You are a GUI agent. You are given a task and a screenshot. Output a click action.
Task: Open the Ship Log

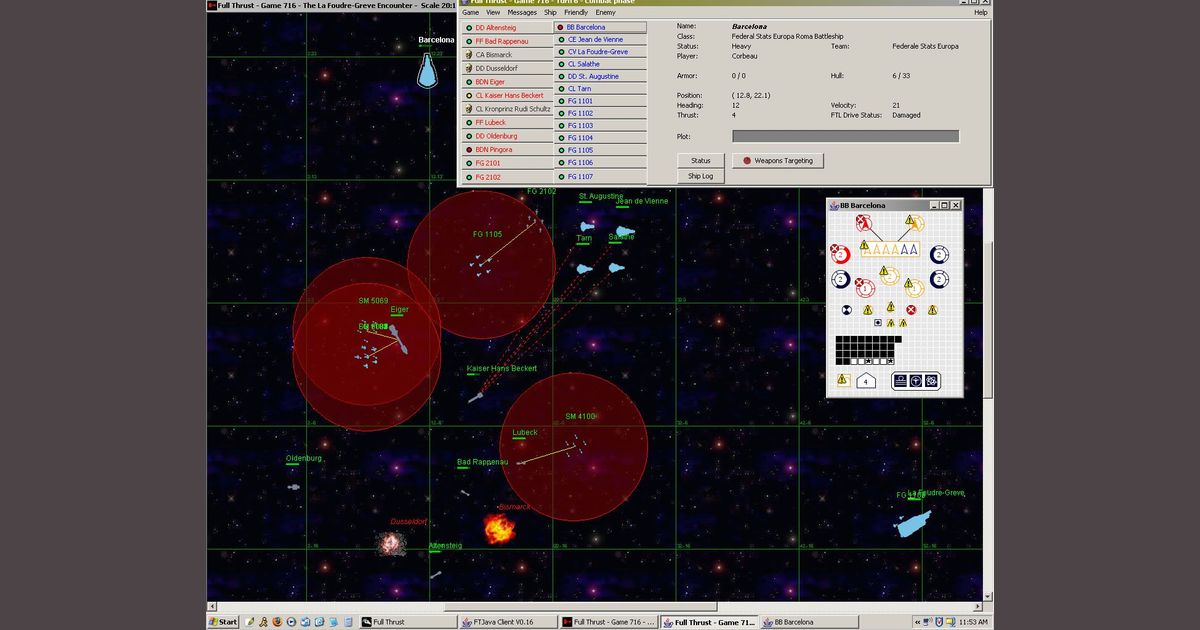(x=701, y=176)
